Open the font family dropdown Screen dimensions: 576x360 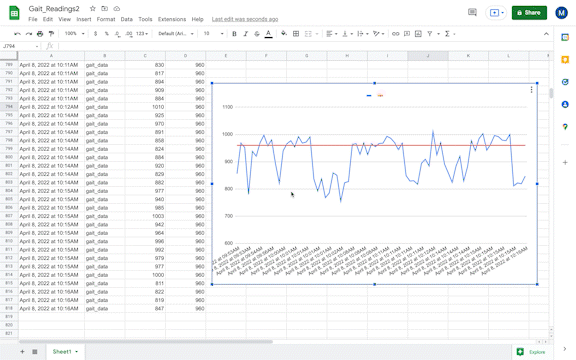pos(176,34)
